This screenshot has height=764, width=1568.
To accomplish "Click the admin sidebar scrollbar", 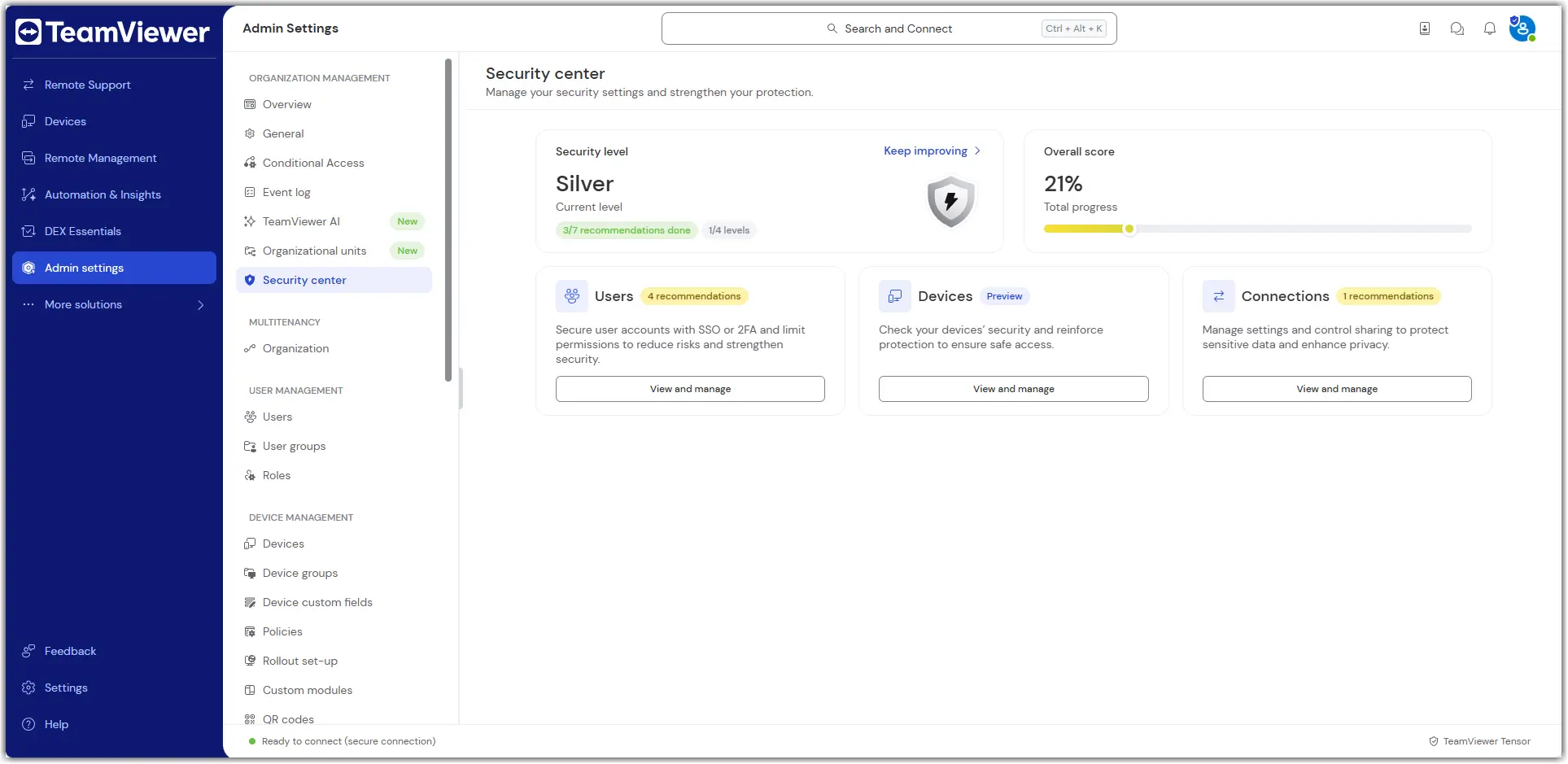I will pyautogui.click(x=448, y=220).
